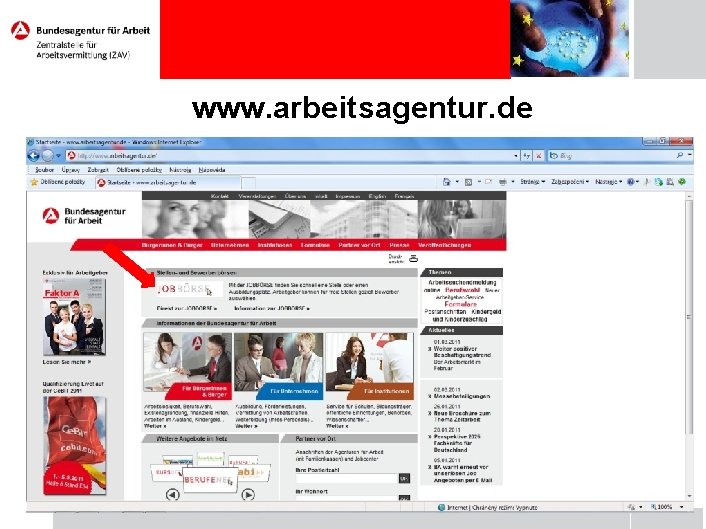
Task: Click the vertical page scrollbar
Action: click(689, 317)
